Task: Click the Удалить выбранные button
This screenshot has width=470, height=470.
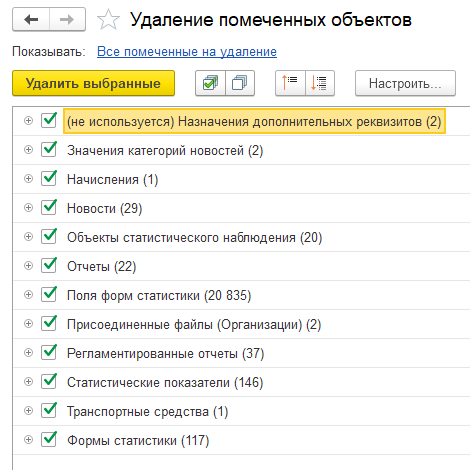Action: 93,83
